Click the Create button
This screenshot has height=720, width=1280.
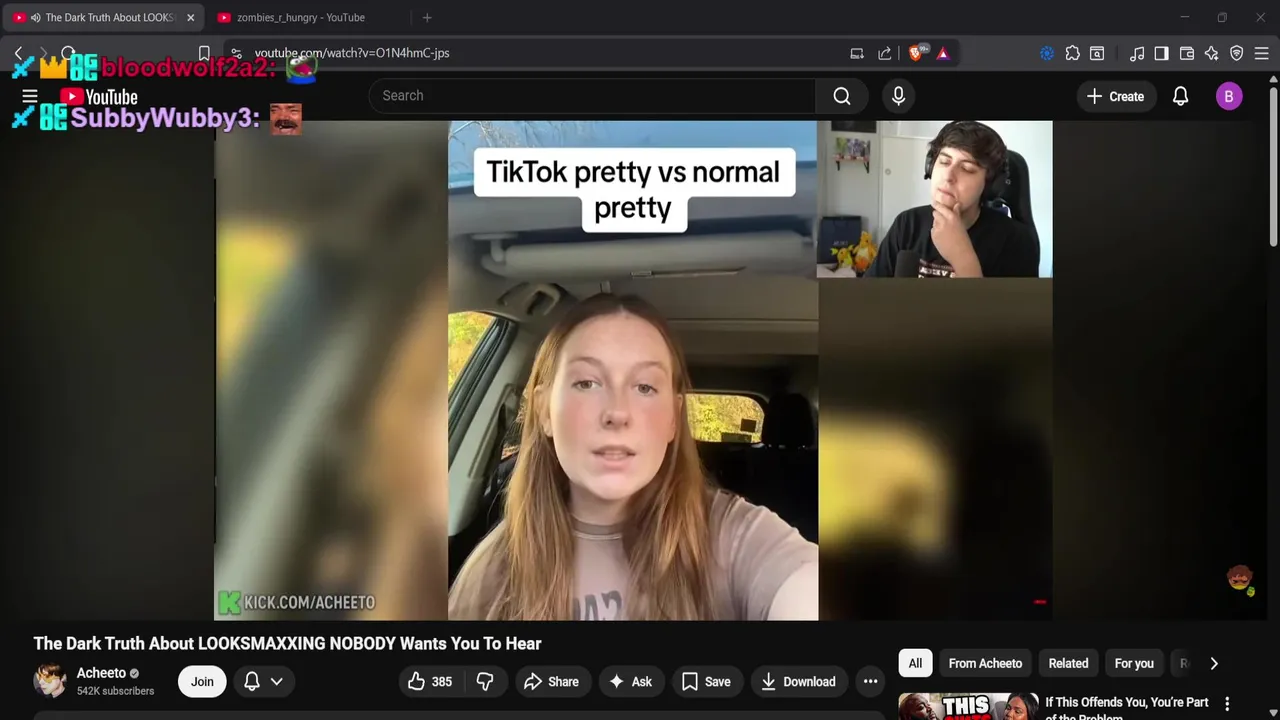[x=1115, y=96]
